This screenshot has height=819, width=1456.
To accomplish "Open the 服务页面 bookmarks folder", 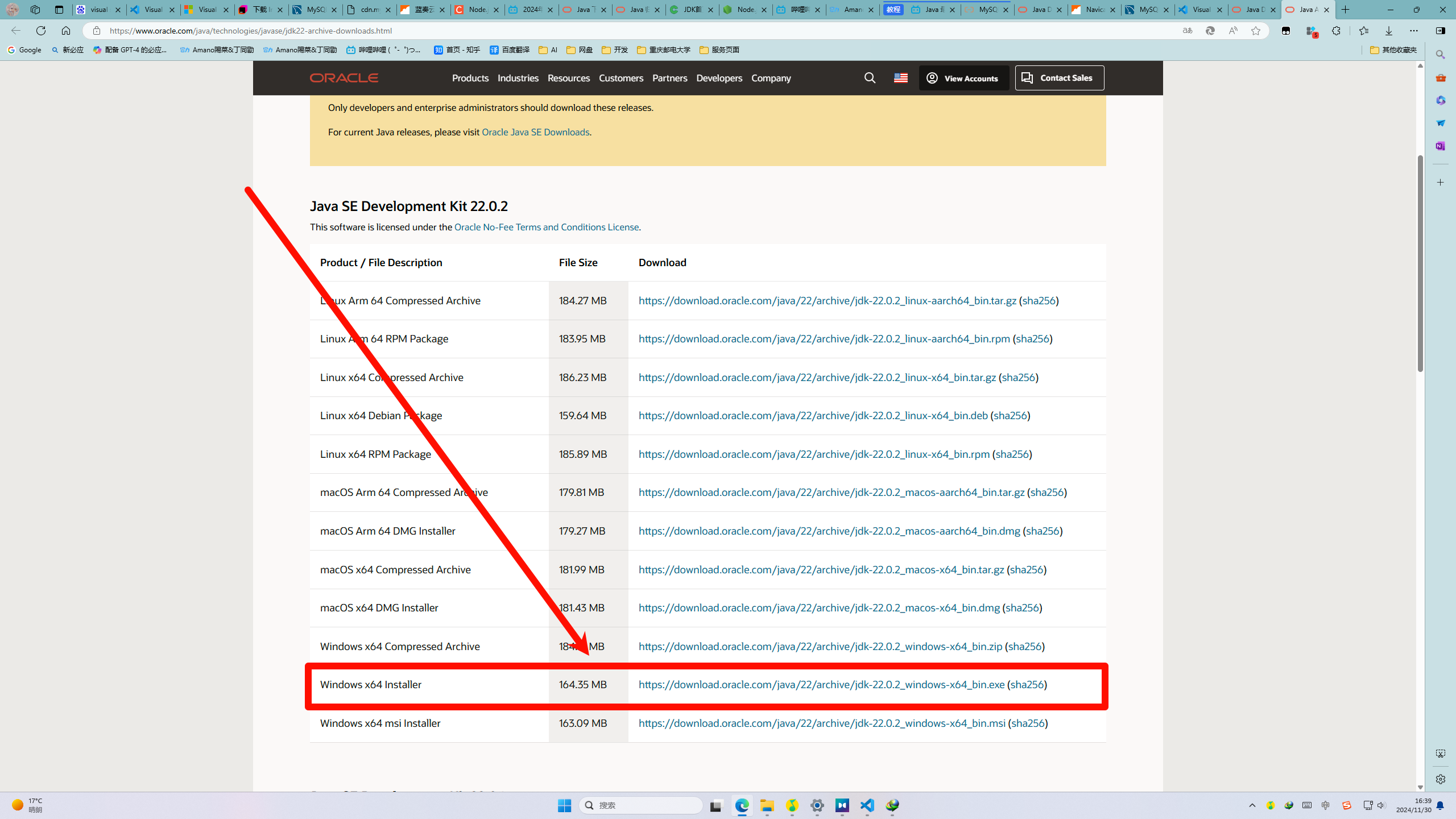I will [x=719, y=50].
